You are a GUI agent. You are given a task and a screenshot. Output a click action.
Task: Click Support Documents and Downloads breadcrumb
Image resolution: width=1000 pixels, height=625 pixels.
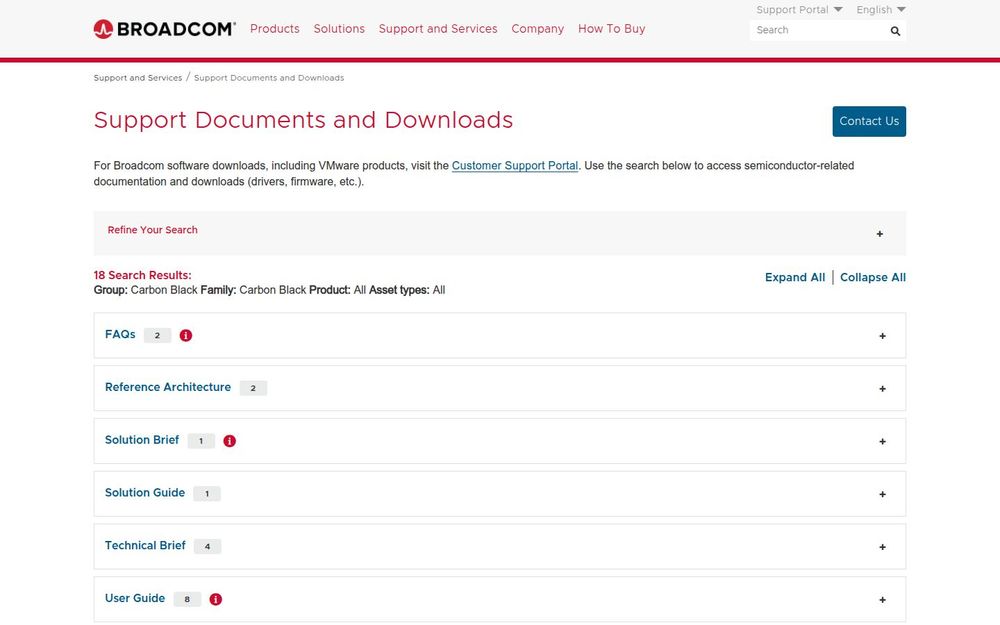[x=269, y=78]
